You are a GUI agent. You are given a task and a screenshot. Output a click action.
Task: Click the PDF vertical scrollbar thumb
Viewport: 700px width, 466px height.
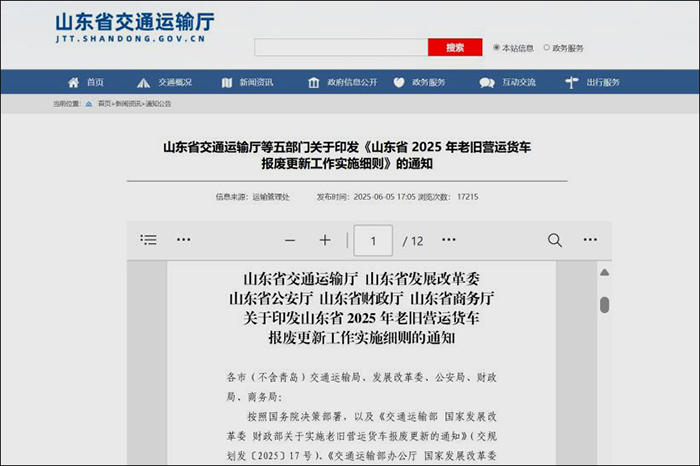[604, 305]
